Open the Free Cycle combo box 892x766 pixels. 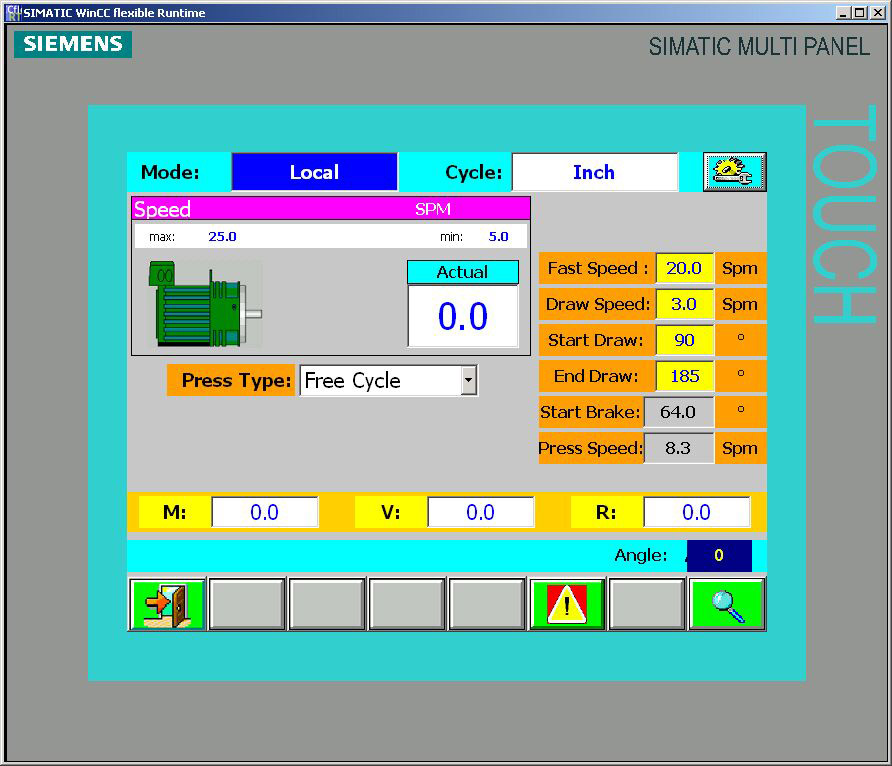pos(389,380)
